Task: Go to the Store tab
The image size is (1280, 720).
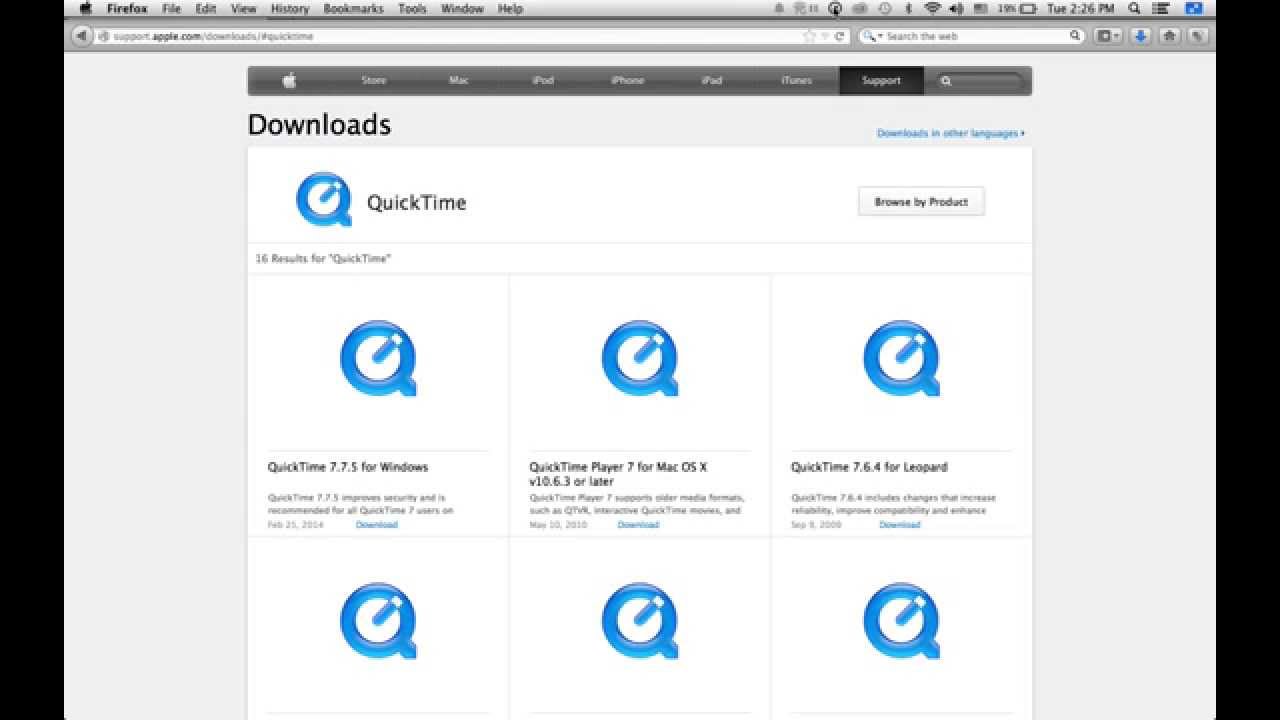Action: [x=374, y=81]
